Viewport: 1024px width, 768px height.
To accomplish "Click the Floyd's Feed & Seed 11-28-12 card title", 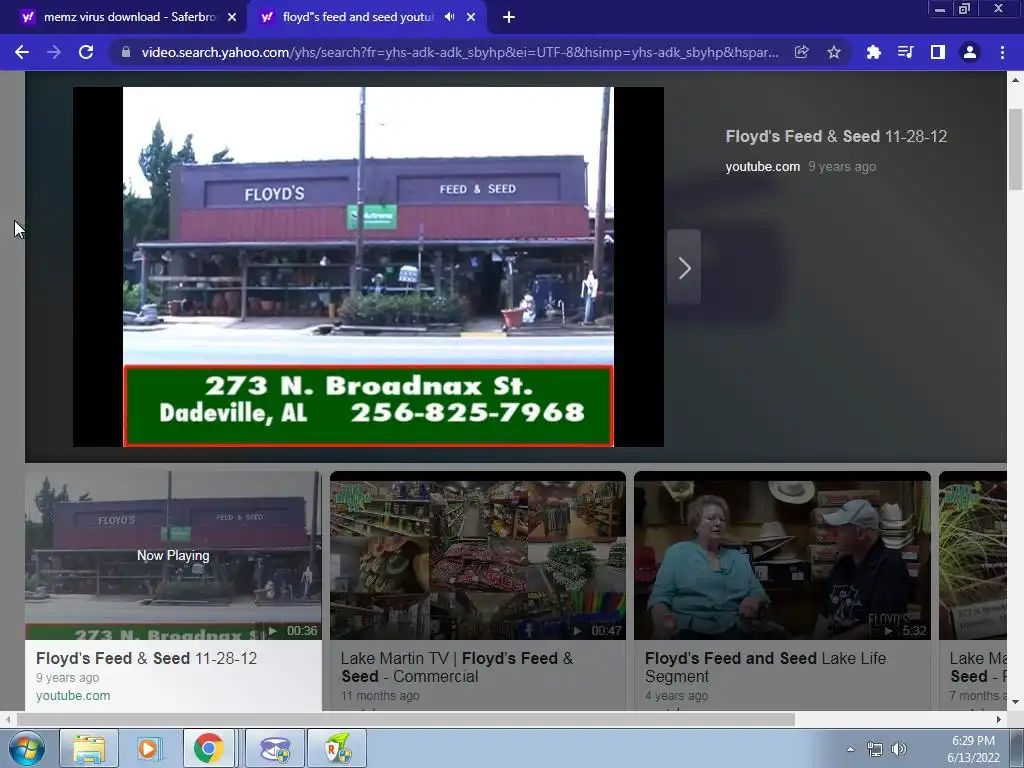I will (147, 658).
